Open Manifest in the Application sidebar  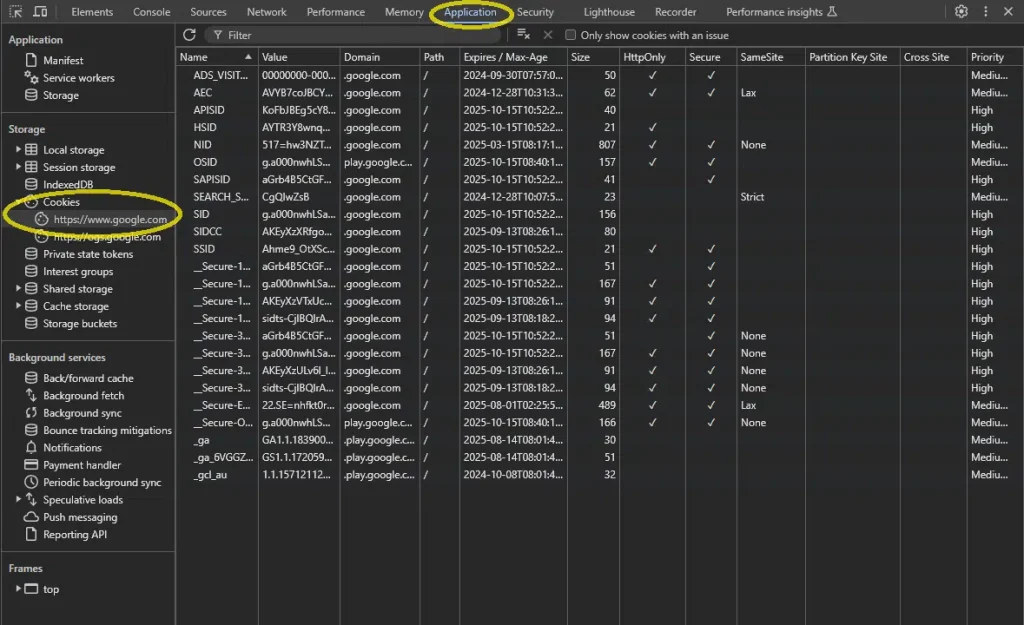(x=63, y=61)
